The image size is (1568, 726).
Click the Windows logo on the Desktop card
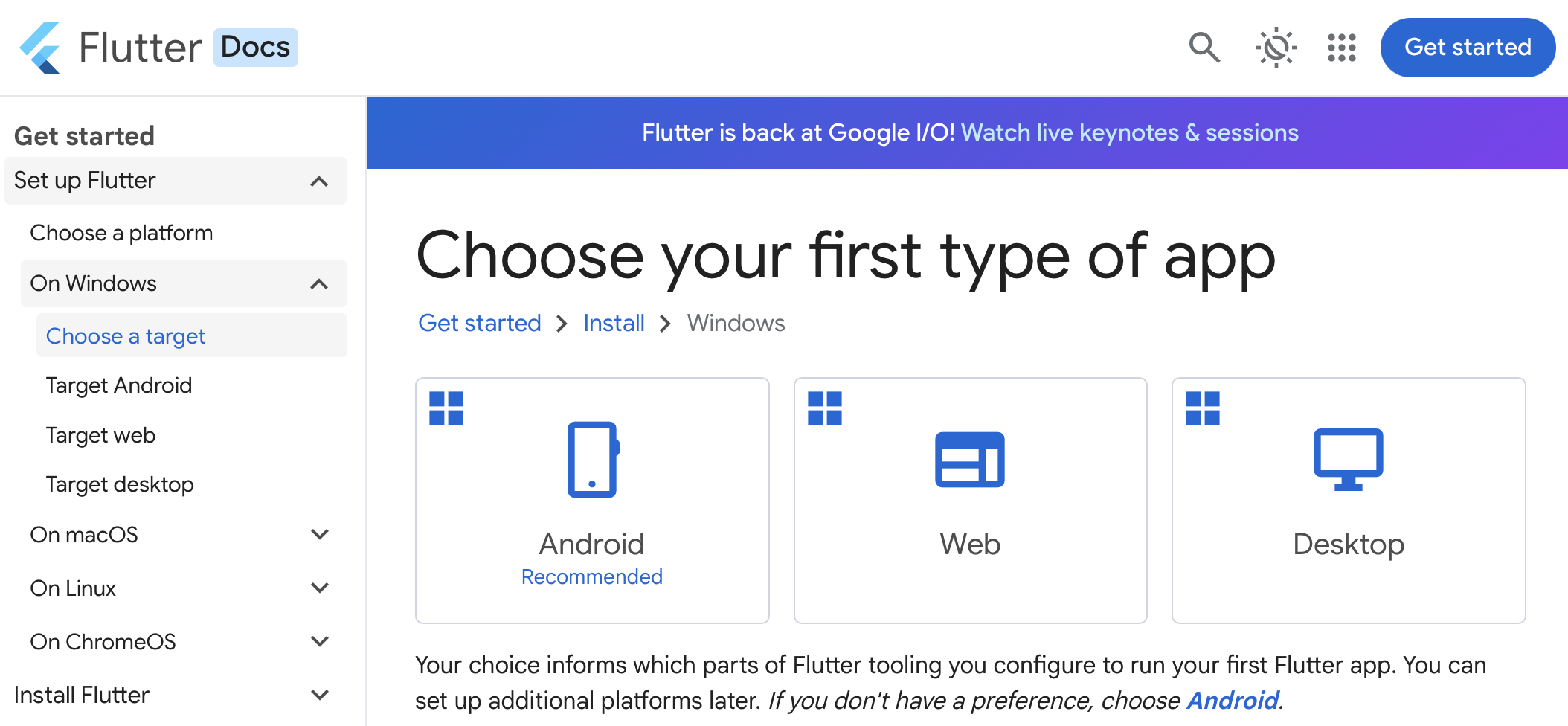pos(1203,408)
